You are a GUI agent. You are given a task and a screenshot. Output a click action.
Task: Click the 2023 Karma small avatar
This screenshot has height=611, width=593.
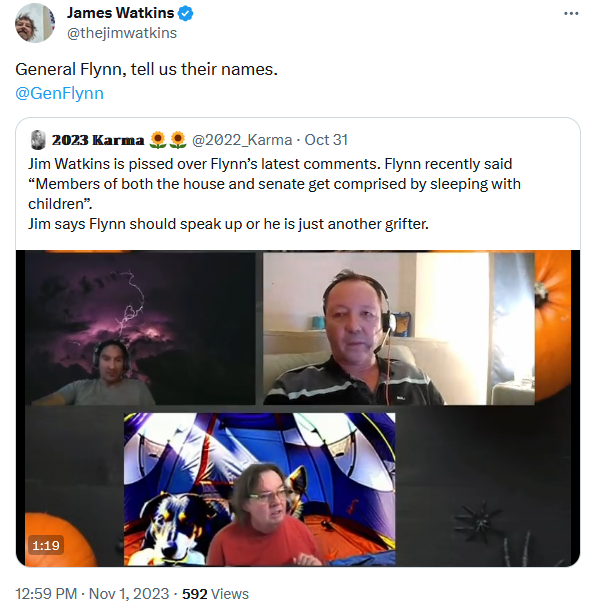38,140
